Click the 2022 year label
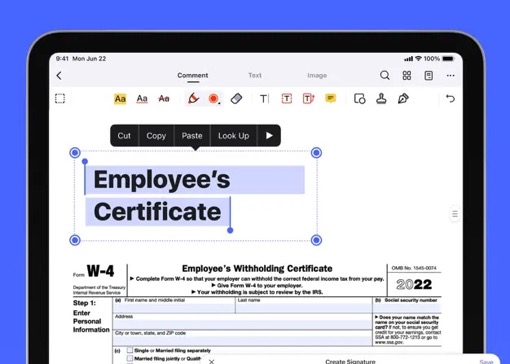This screenshot has height=364, width=510. 414,285
